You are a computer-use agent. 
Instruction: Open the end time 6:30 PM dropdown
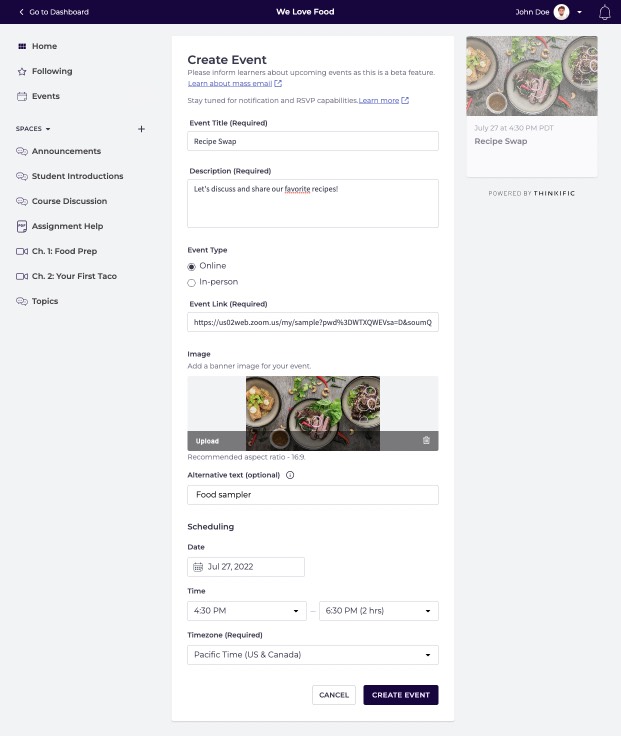[x=379, y=611]
